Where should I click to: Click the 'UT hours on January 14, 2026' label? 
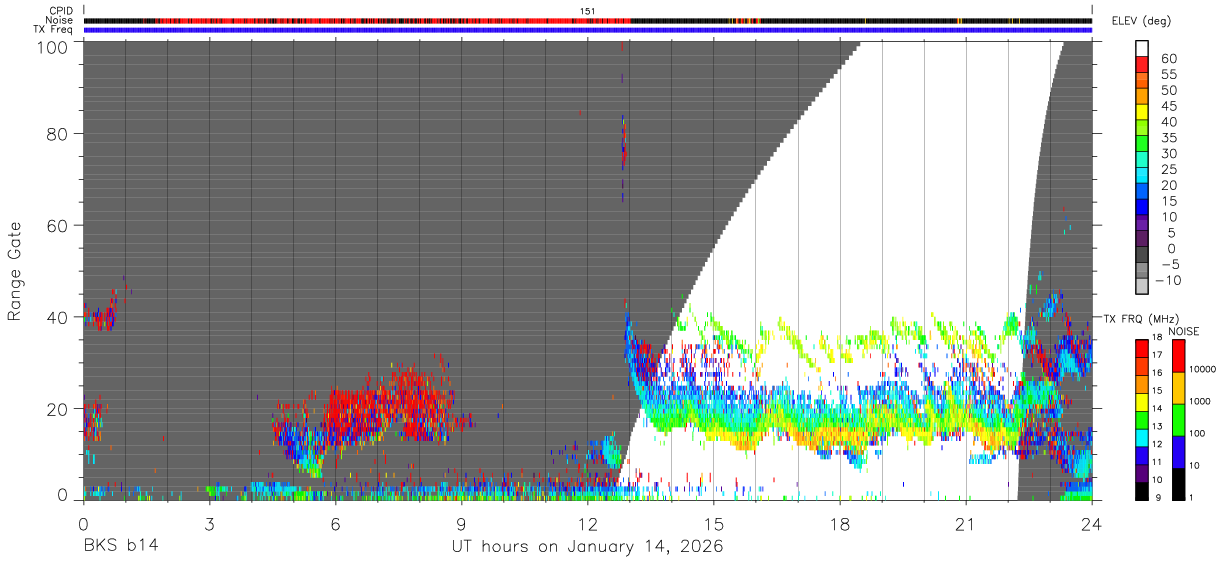[x=588, y=546]
